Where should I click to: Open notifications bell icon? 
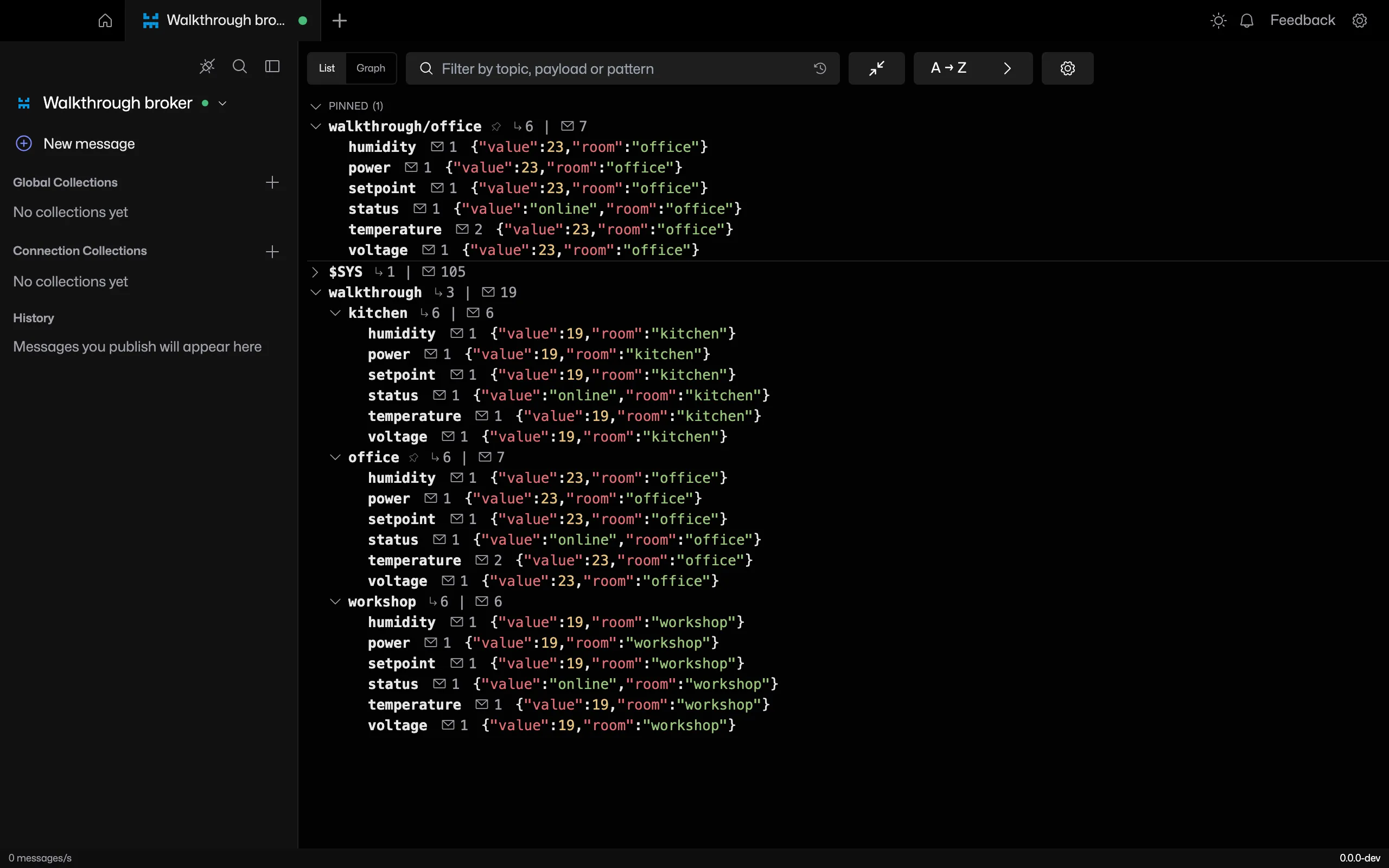tap(1247, 21)
